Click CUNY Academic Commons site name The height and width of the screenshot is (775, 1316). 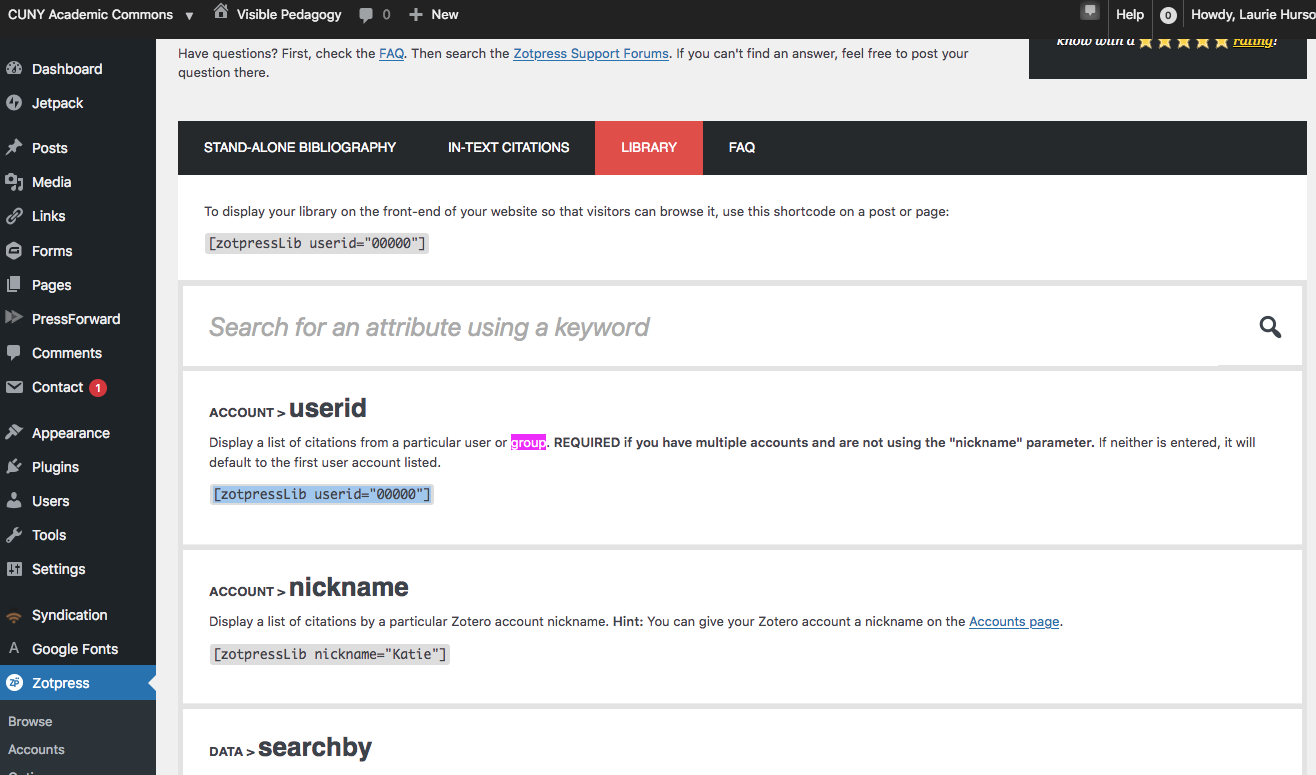[x=90, y=15]
